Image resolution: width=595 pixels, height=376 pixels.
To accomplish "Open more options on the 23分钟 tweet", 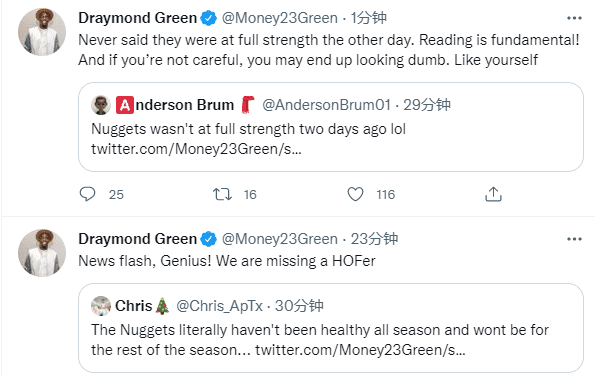I will (574, 239).
